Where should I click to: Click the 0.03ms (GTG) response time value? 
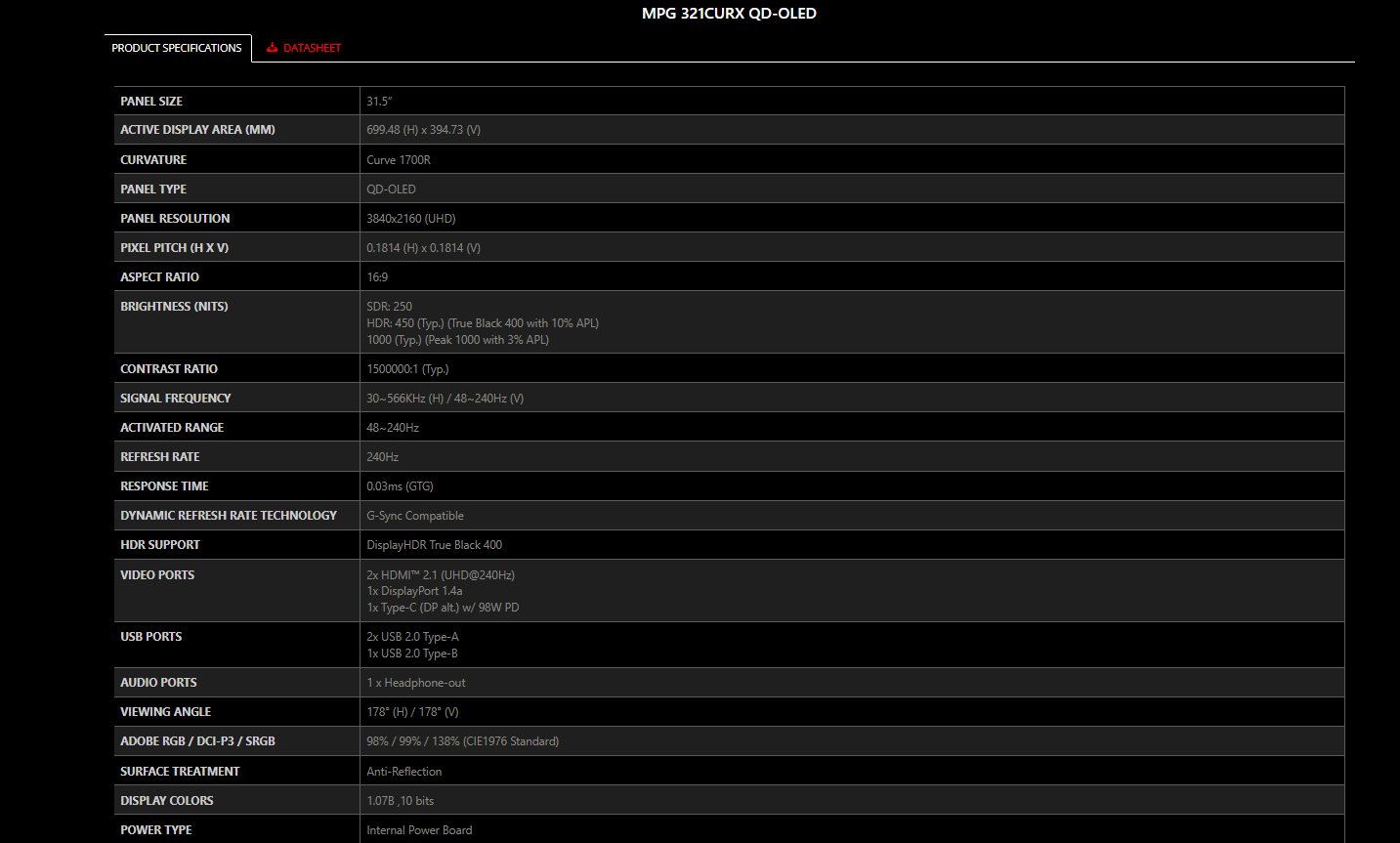[x=400, y=486]
